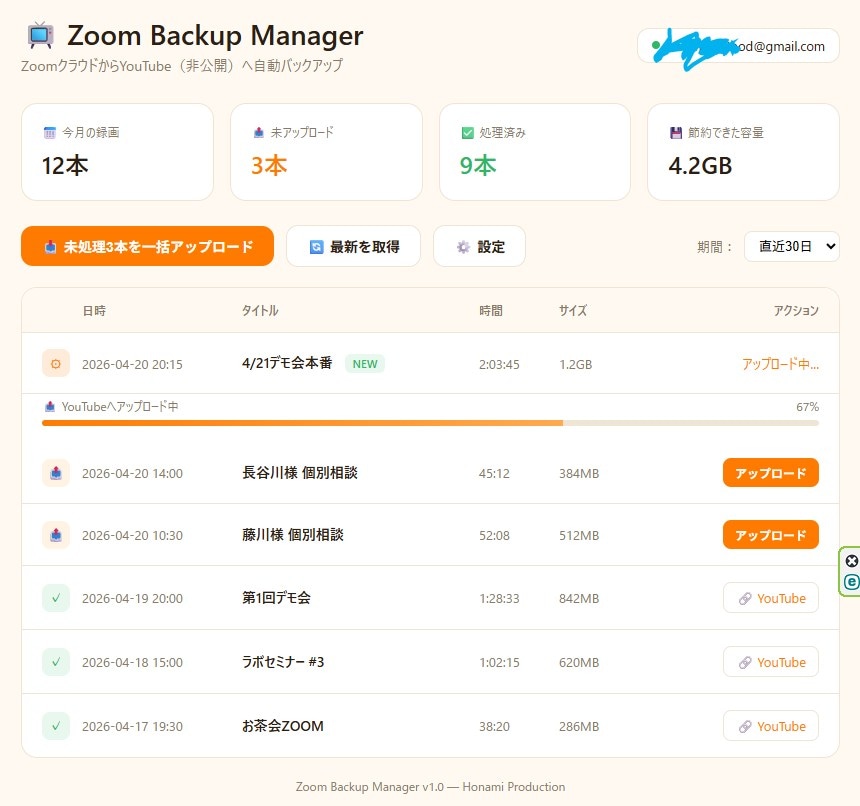Image resolution: width=860 pixels, height=806 pixels.
Task: Click the NEW badge on 4/21デモ会本番
Action: click(x=365, y=364)
